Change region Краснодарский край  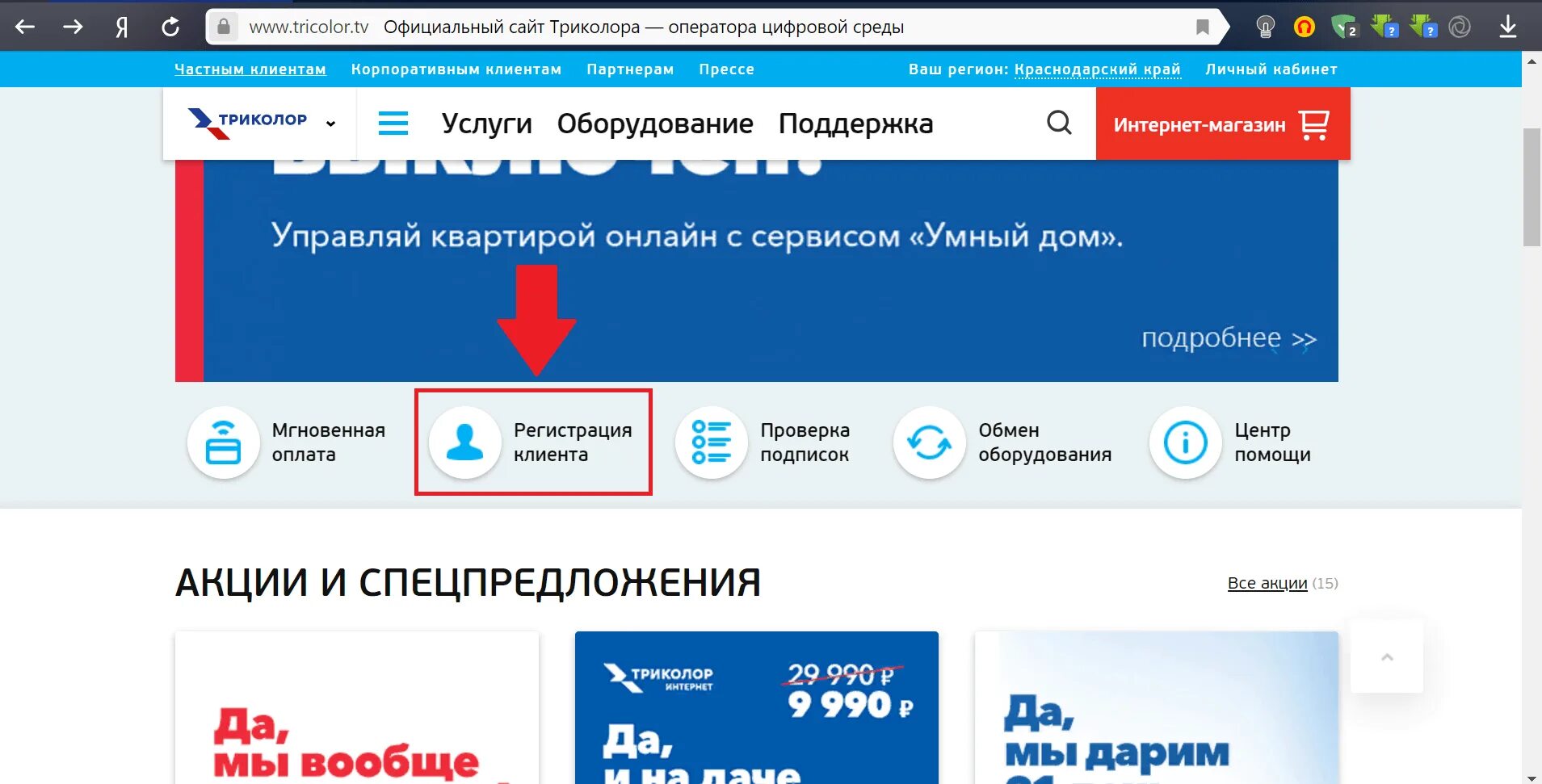click(x=1097, y=69)
